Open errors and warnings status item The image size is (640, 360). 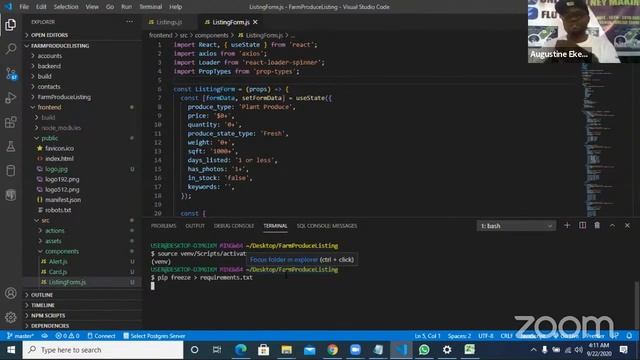(x=67, y=336)
